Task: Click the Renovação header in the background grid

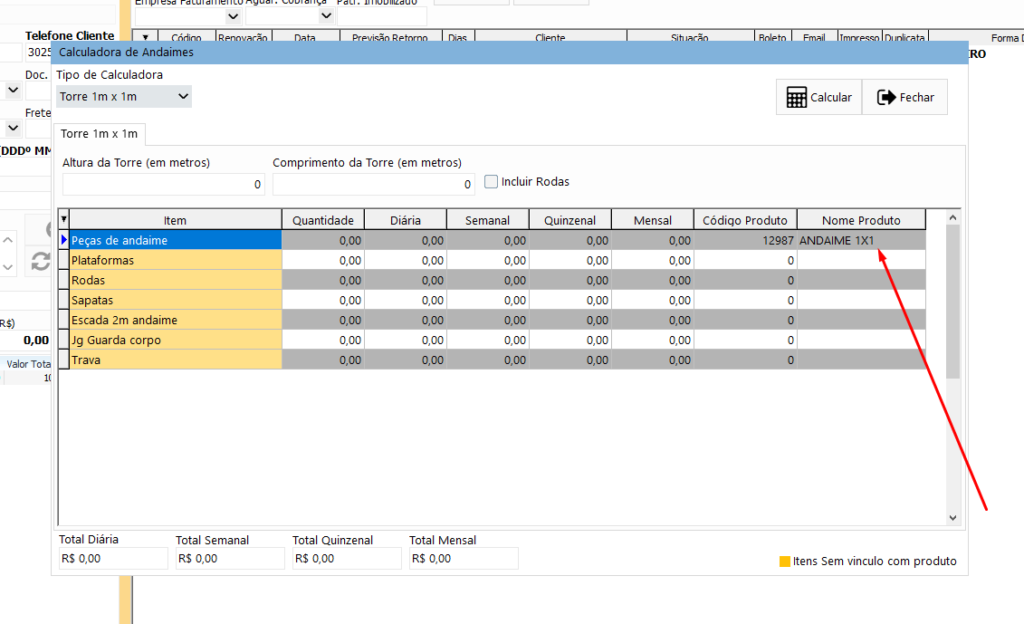Action: [243, 38]
